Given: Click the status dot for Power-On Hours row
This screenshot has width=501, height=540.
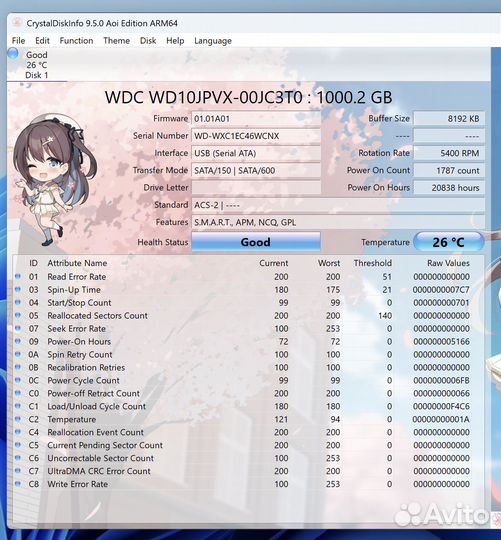Looking at the screenshot, I should click(x=18, y=341).
